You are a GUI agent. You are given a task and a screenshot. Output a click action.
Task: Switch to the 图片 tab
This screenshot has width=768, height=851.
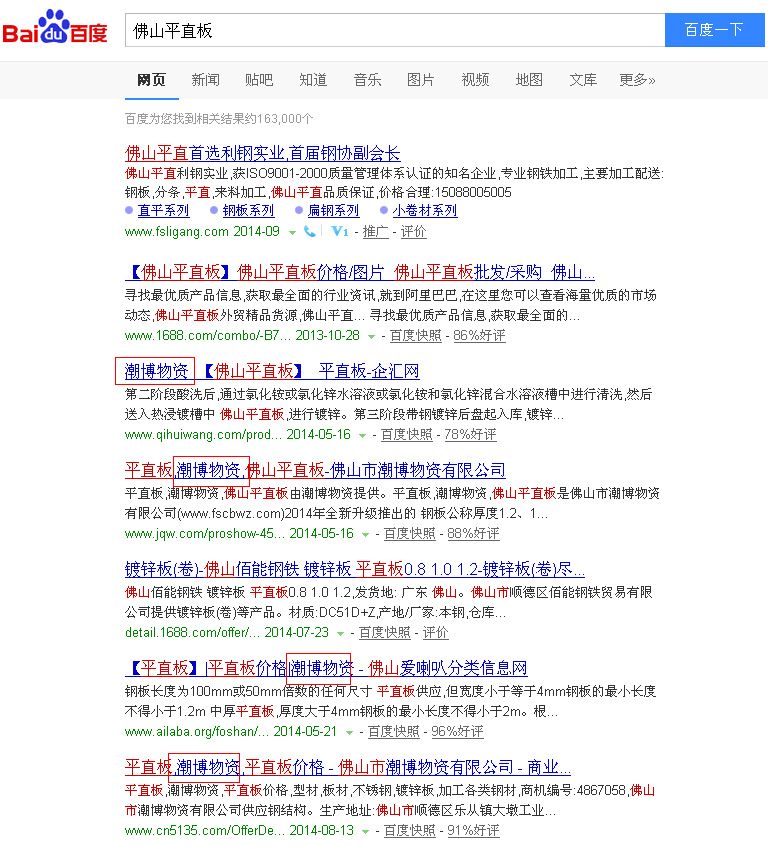click(x=421, y=80)
